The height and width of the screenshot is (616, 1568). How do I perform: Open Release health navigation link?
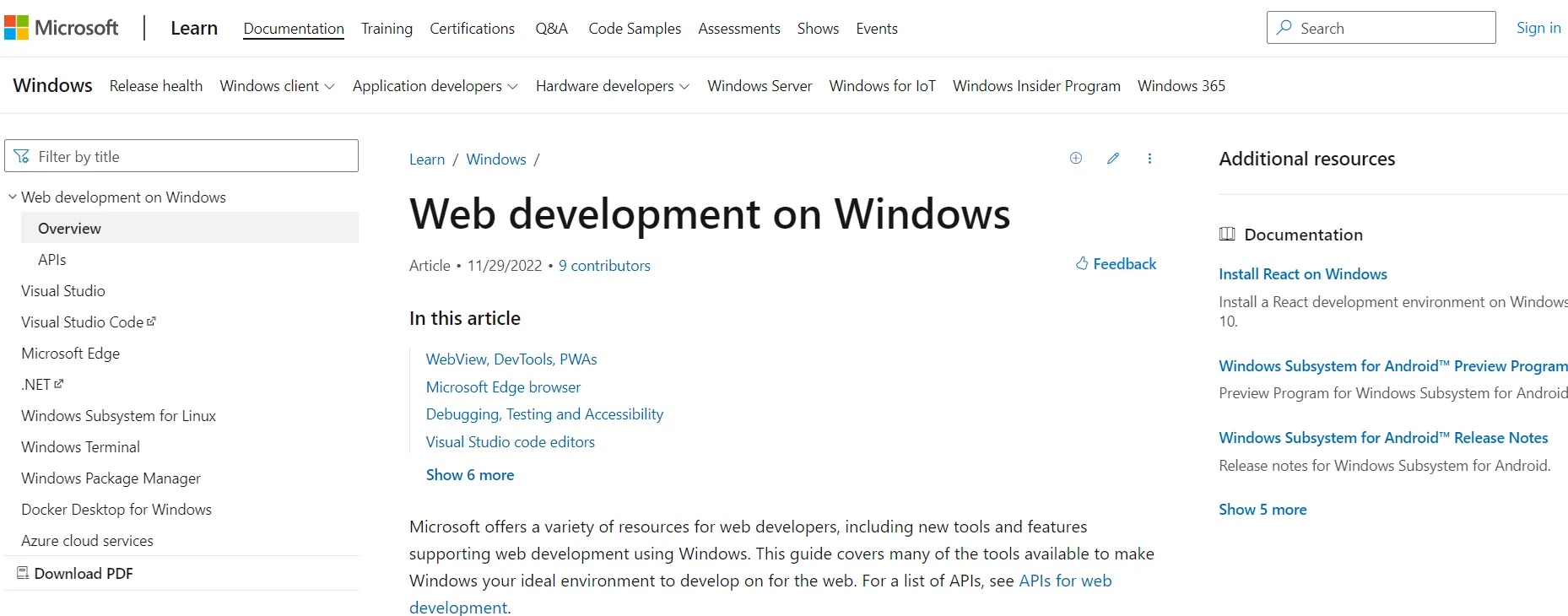(156, 86)
